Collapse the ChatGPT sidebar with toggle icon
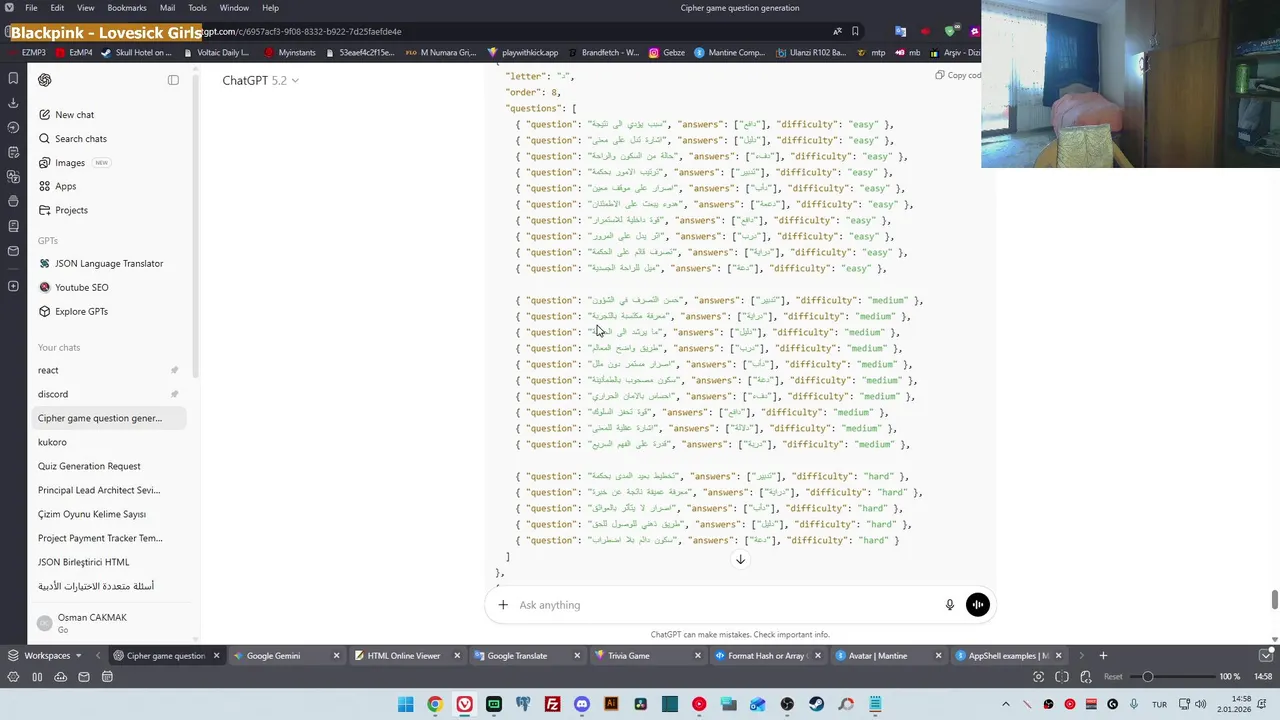The height and width of the screenshot is (720, 1280). [173, 80]
